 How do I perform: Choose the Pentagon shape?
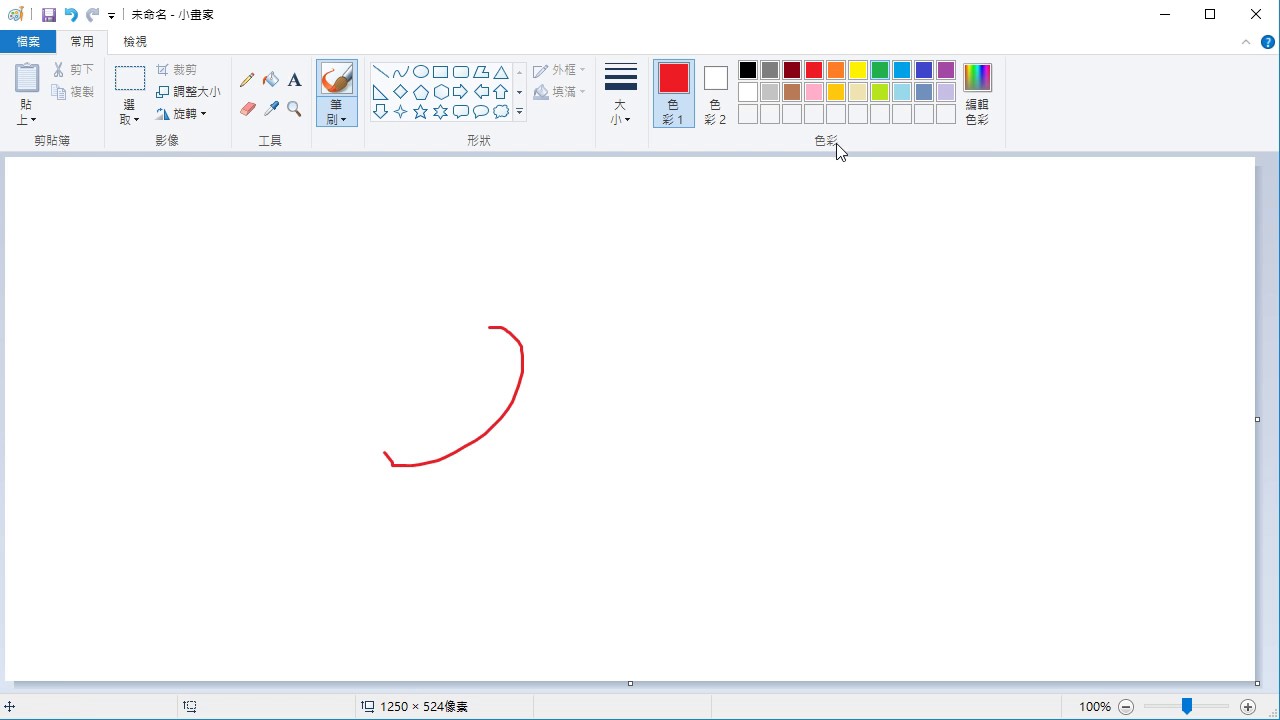pyautogui.click(x=421, y=92)
